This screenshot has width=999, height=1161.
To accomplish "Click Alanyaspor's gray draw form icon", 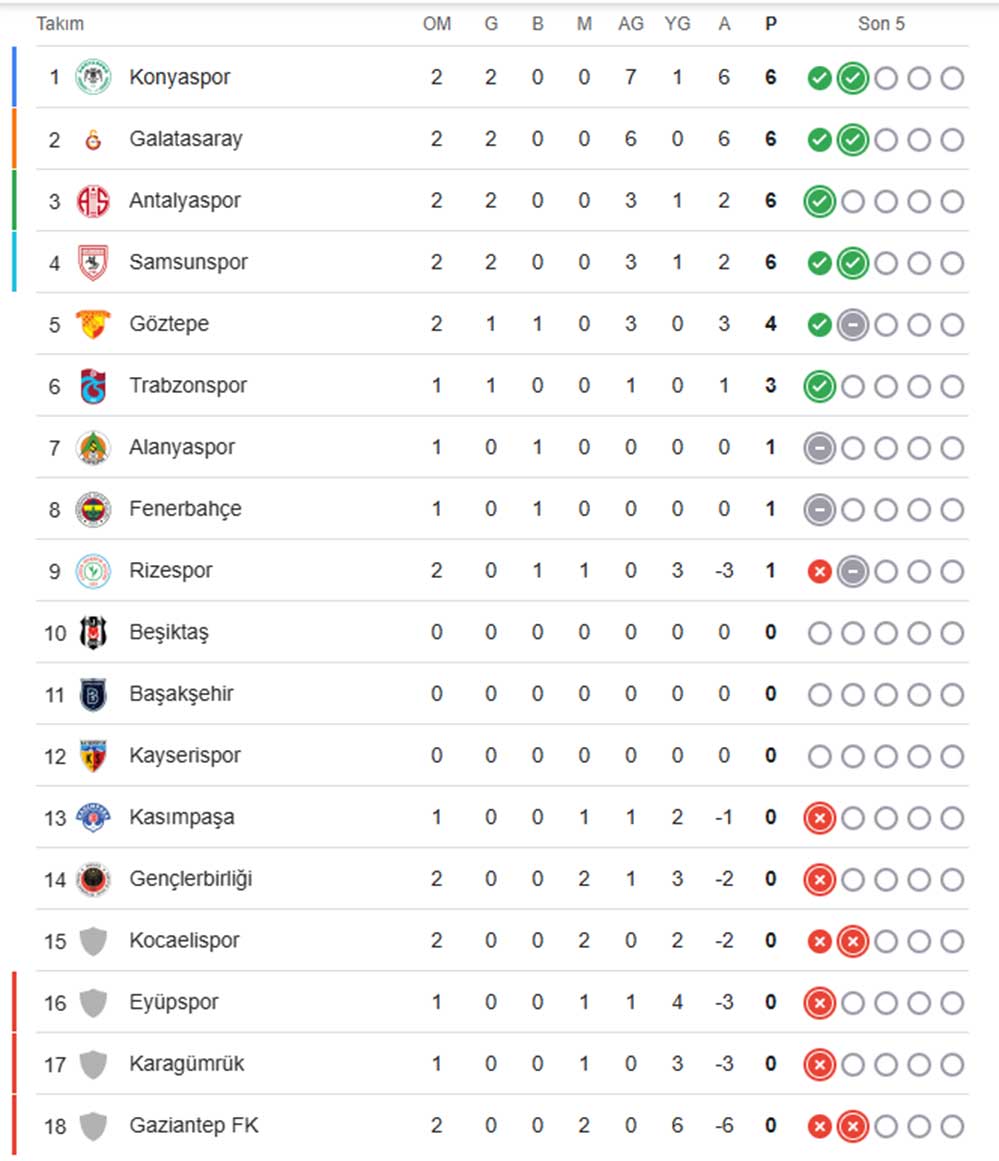I will coord(819,448).
